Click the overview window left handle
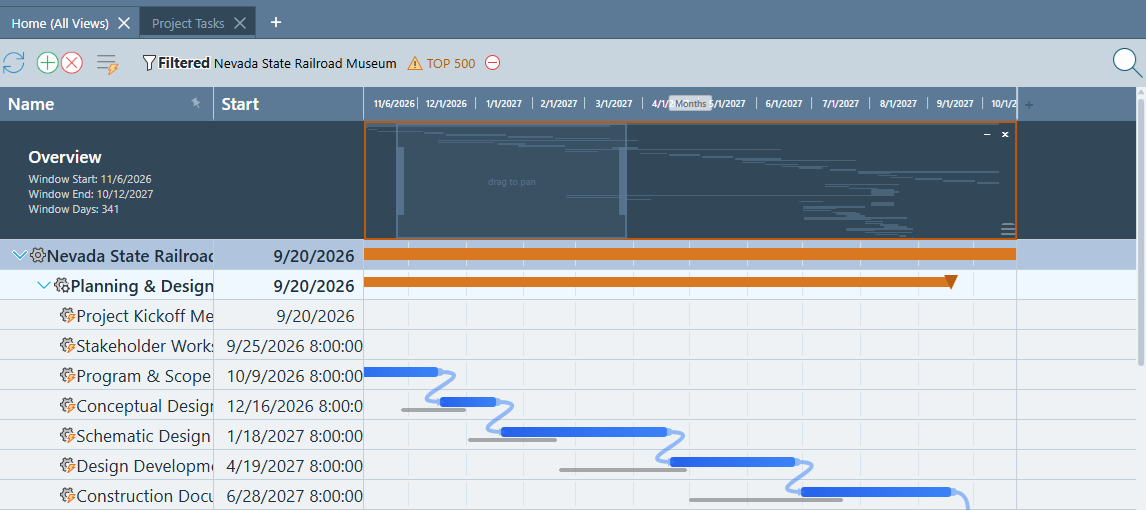Screen dimensions: 1146x510 click(x=401, y=180)
